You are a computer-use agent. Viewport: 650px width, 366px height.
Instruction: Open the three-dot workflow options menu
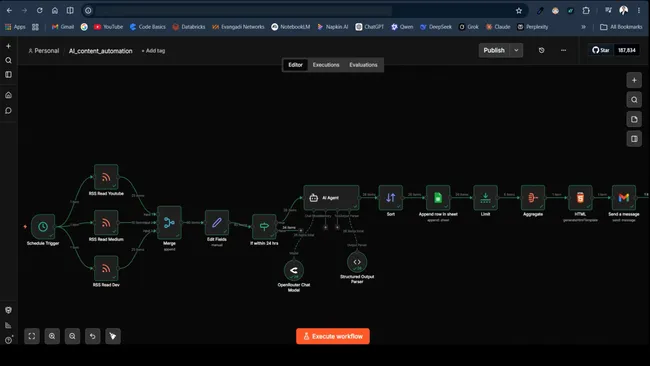(x=563, y=50)
